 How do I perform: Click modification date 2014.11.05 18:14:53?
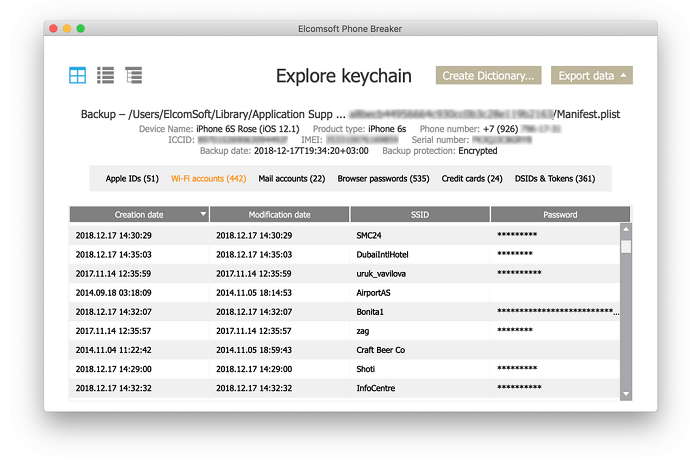[254, 293]
